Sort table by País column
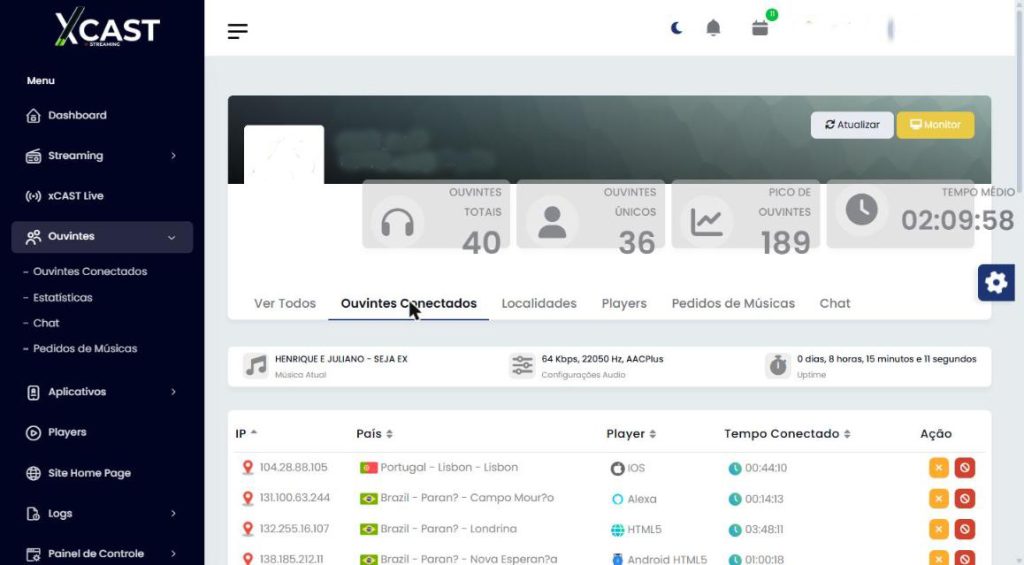 tap(374, 434)
